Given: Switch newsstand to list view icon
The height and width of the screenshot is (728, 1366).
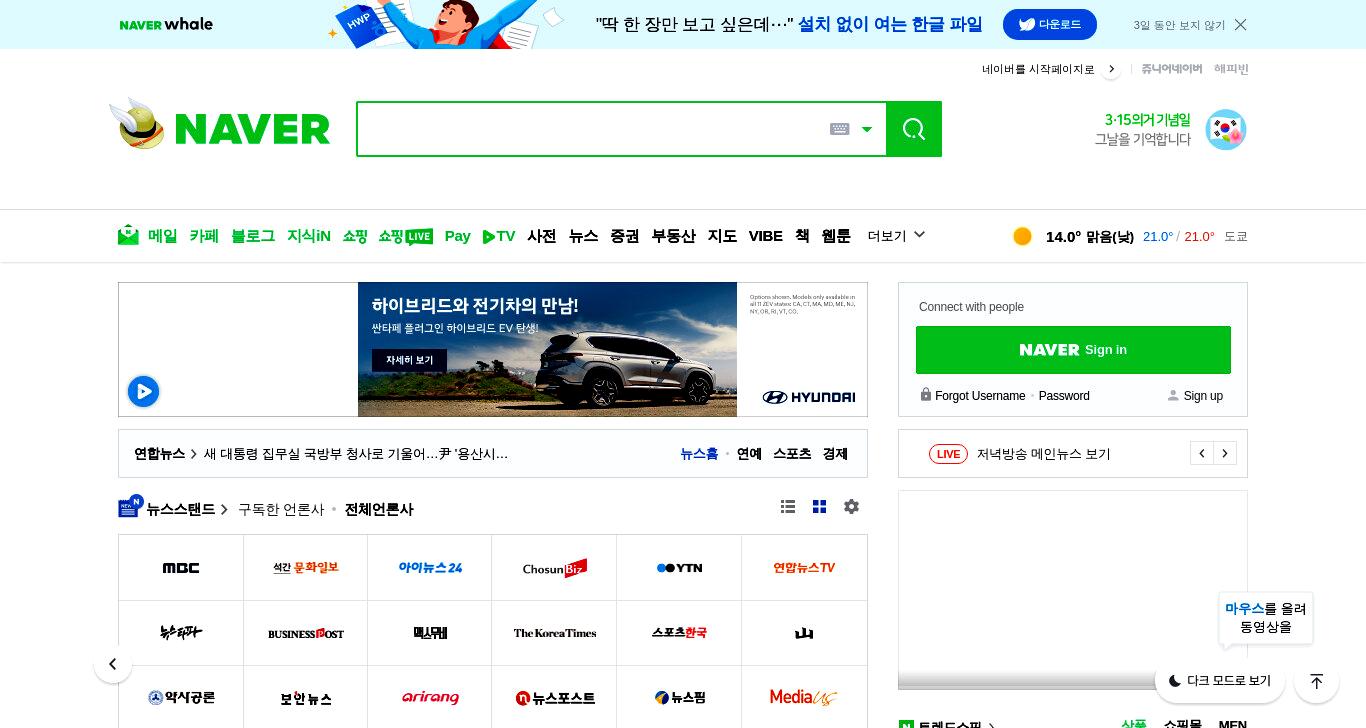Looking at the screenshot, I should point(788,507).
